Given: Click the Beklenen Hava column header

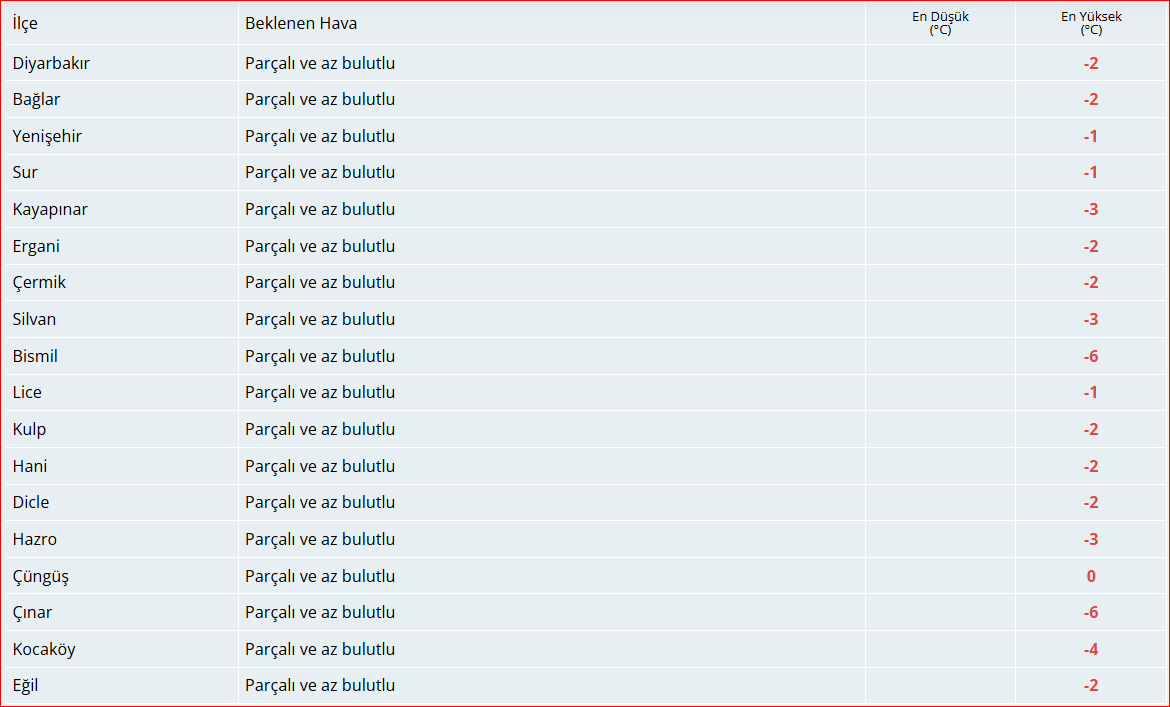Looking at the screenshot, I should [x=301, y=23].
